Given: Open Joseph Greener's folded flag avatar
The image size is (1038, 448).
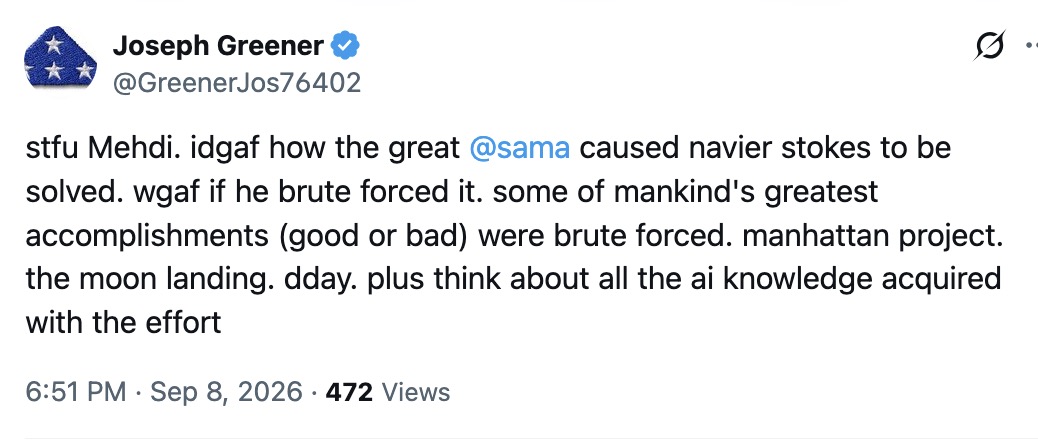Looking at the screenshot, I should [x=60, y=57].
